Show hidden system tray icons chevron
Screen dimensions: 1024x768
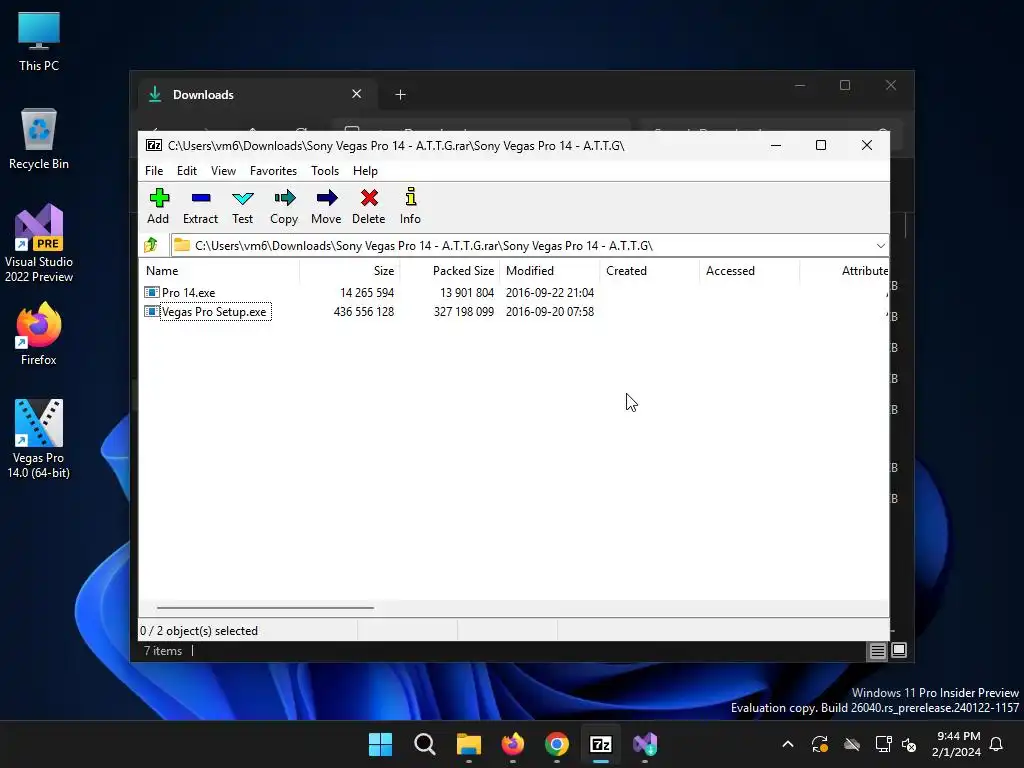[788, 744]
